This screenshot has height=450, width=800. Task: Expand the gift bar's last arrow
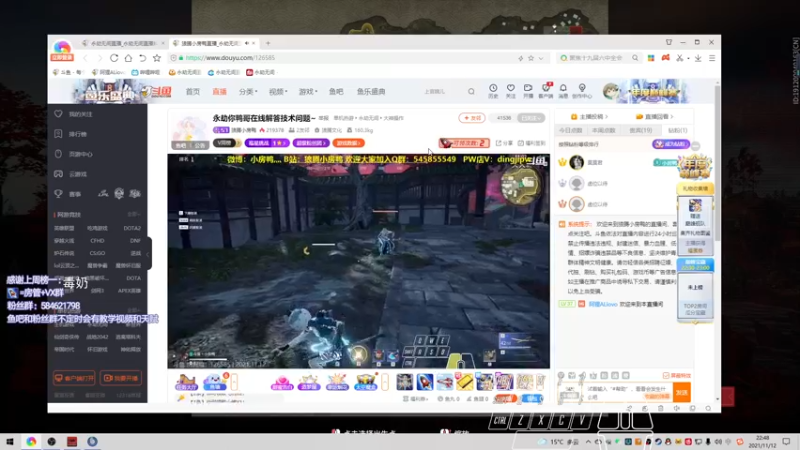pos(541,381)
